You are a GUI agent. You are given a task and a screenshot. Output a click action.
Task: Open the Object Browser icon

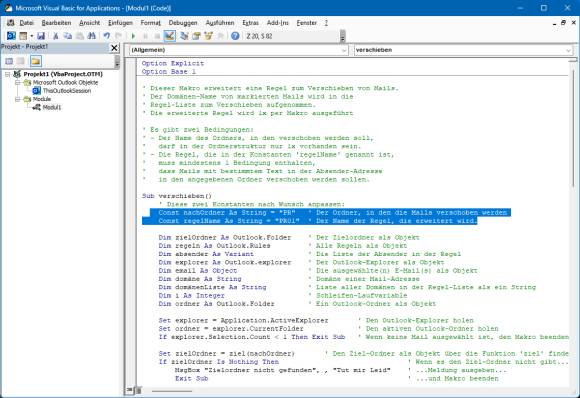click(x=209, y=36)
